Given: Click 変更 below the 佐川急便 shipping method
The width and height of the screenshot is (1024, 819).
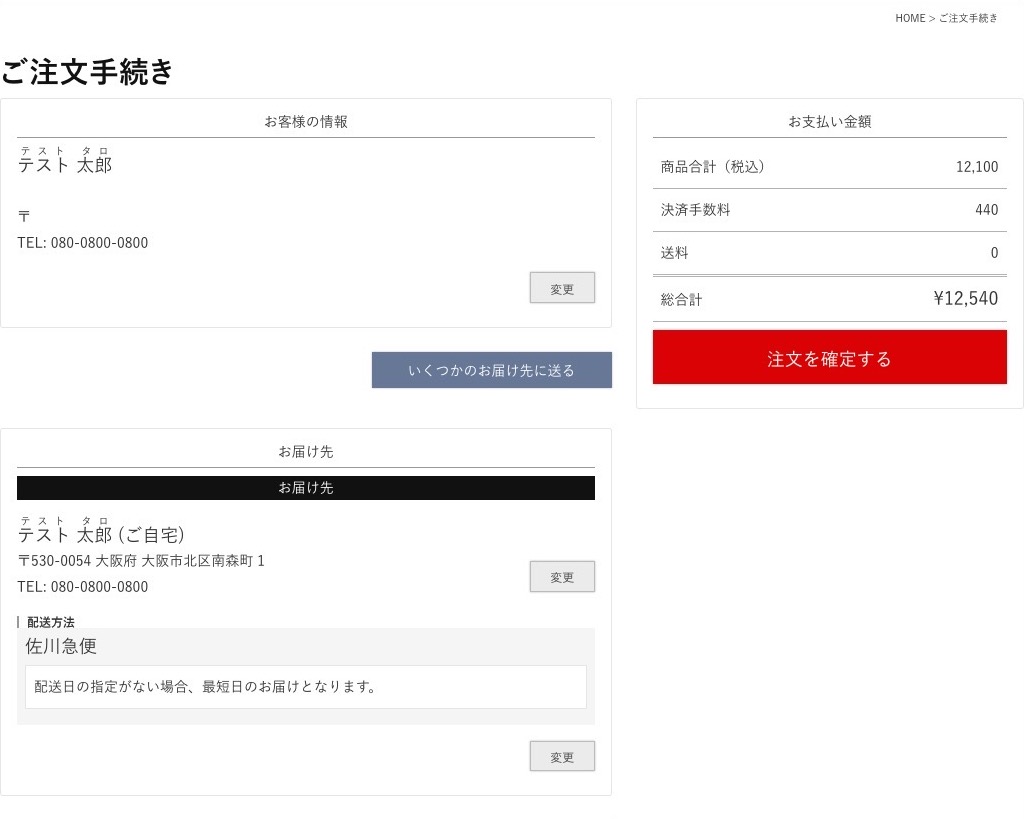Looking at the screenshot, I should [x=562, y=757].
